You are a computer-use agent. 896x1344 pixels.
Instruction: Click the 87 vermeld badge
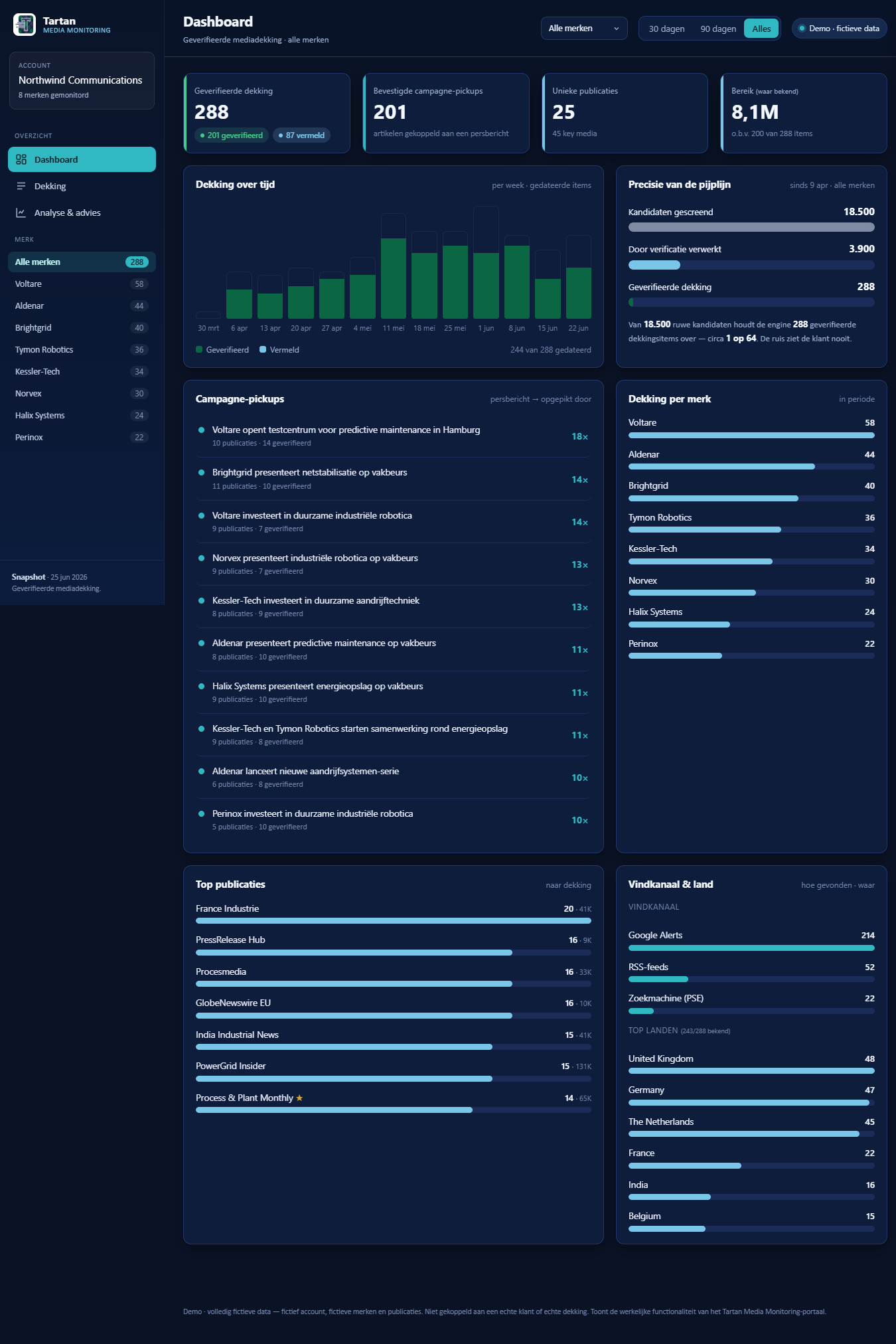click(x=301, y=135)
